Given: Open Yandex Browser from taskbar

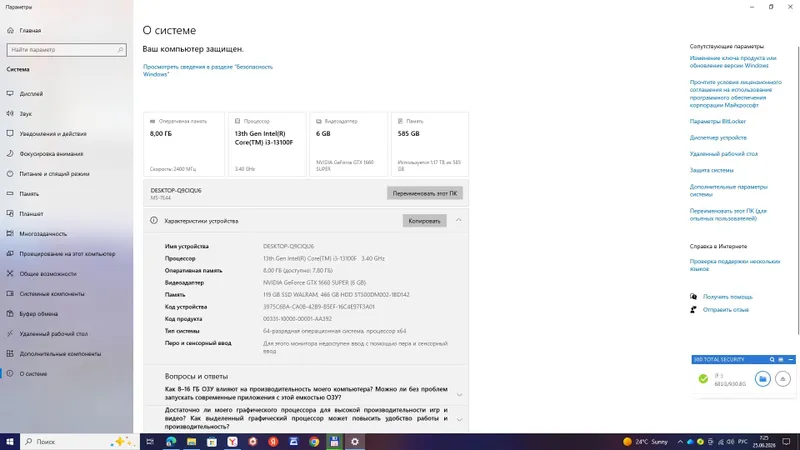Looking at the screenshot, I should point(232,442).
